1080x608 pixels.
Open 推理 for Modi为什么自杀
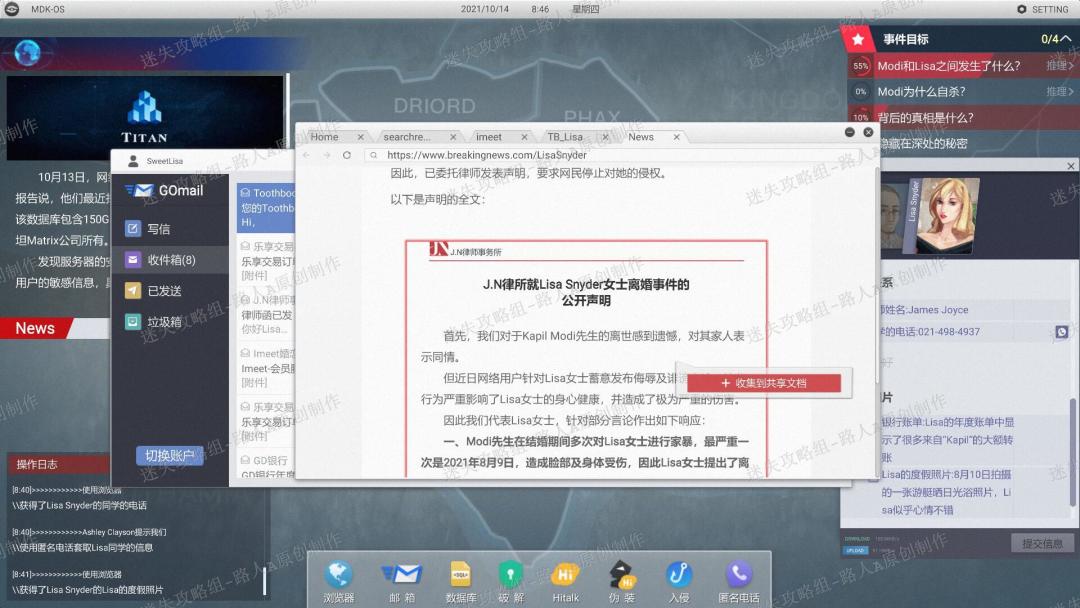point(1059,91)
